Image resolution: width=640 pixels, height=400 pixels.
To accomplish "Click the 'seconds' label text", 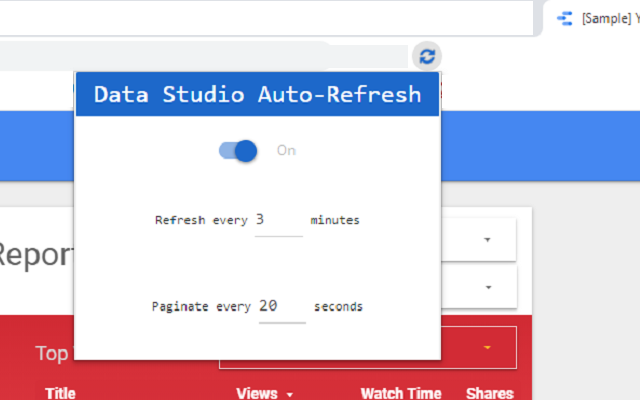I will point(338,307).
